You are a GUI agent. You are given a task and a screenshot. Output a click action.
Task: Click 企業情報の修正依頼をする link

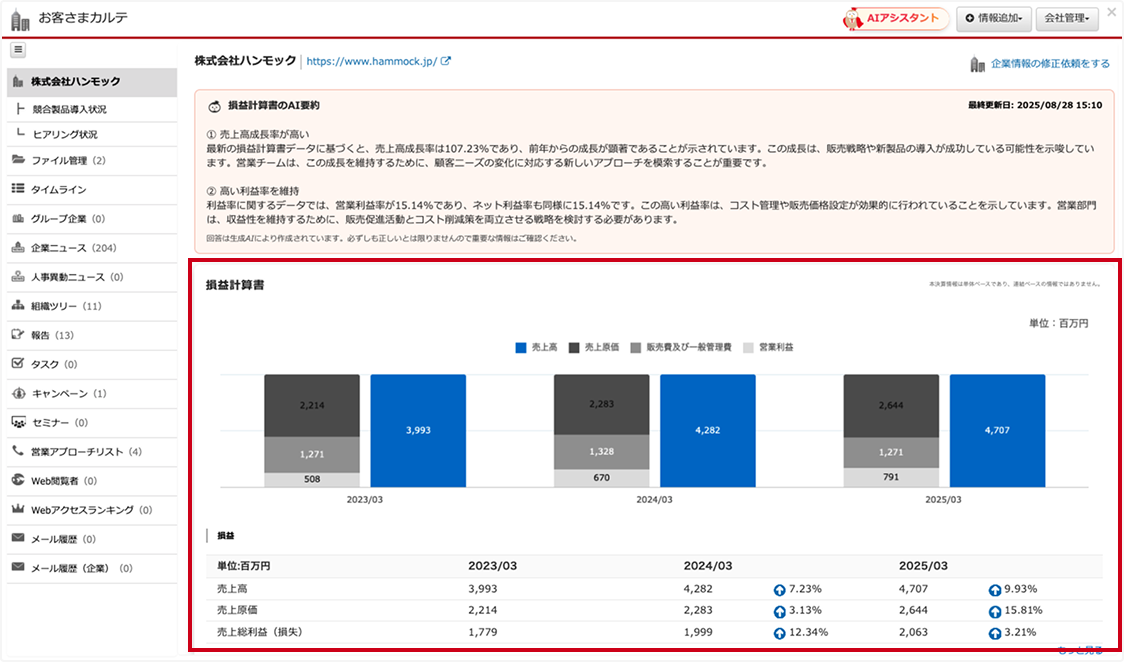click(1049, 64)
